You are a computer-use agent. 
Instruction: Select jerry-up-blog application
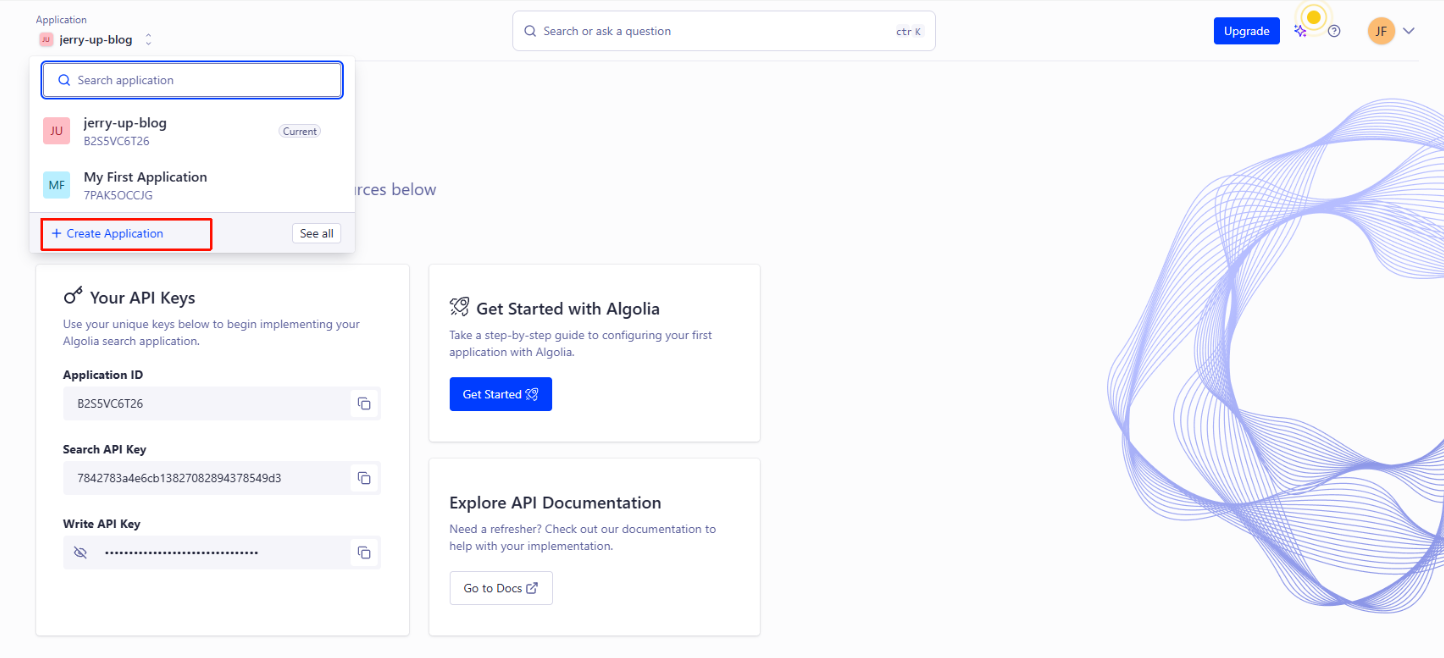192,131
